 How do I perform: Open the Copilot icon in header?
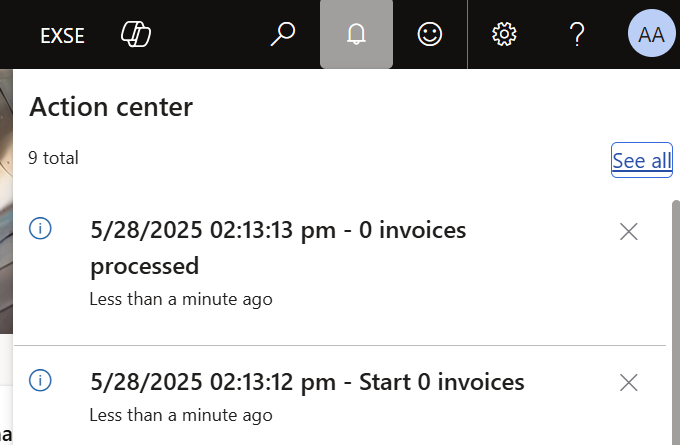(x=136, y=34)
